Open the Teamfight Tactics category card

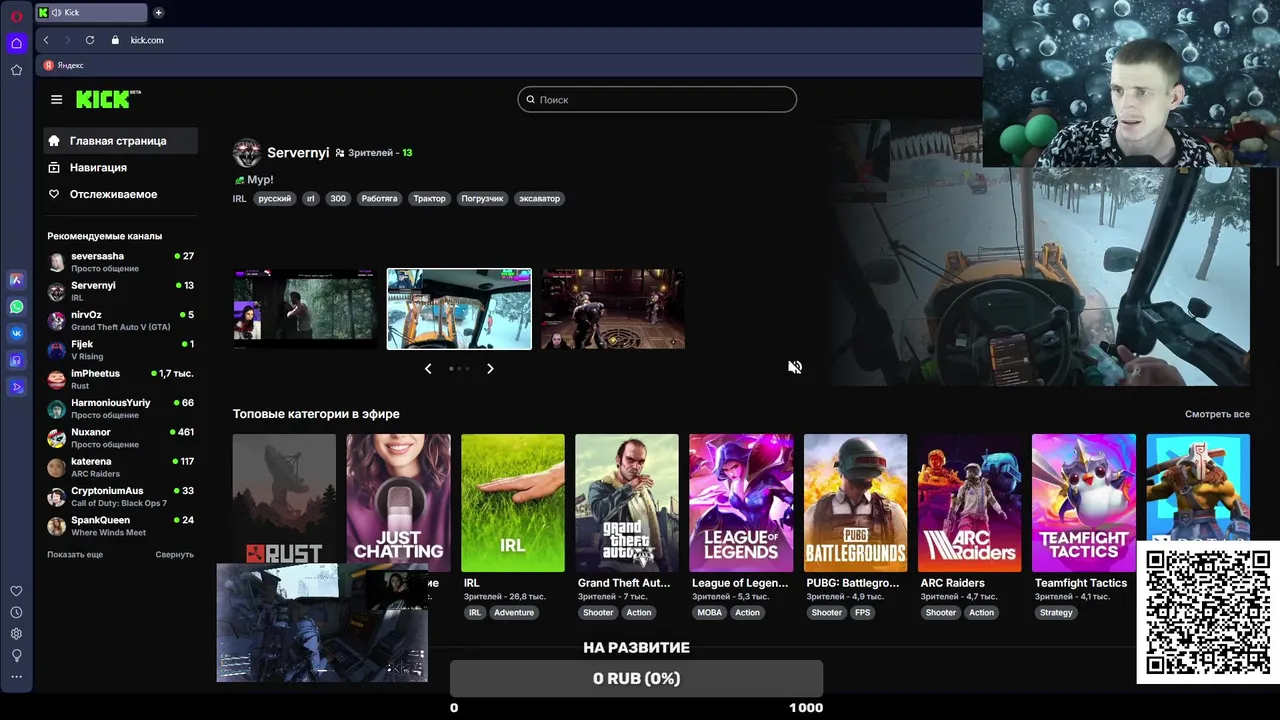1084,503
